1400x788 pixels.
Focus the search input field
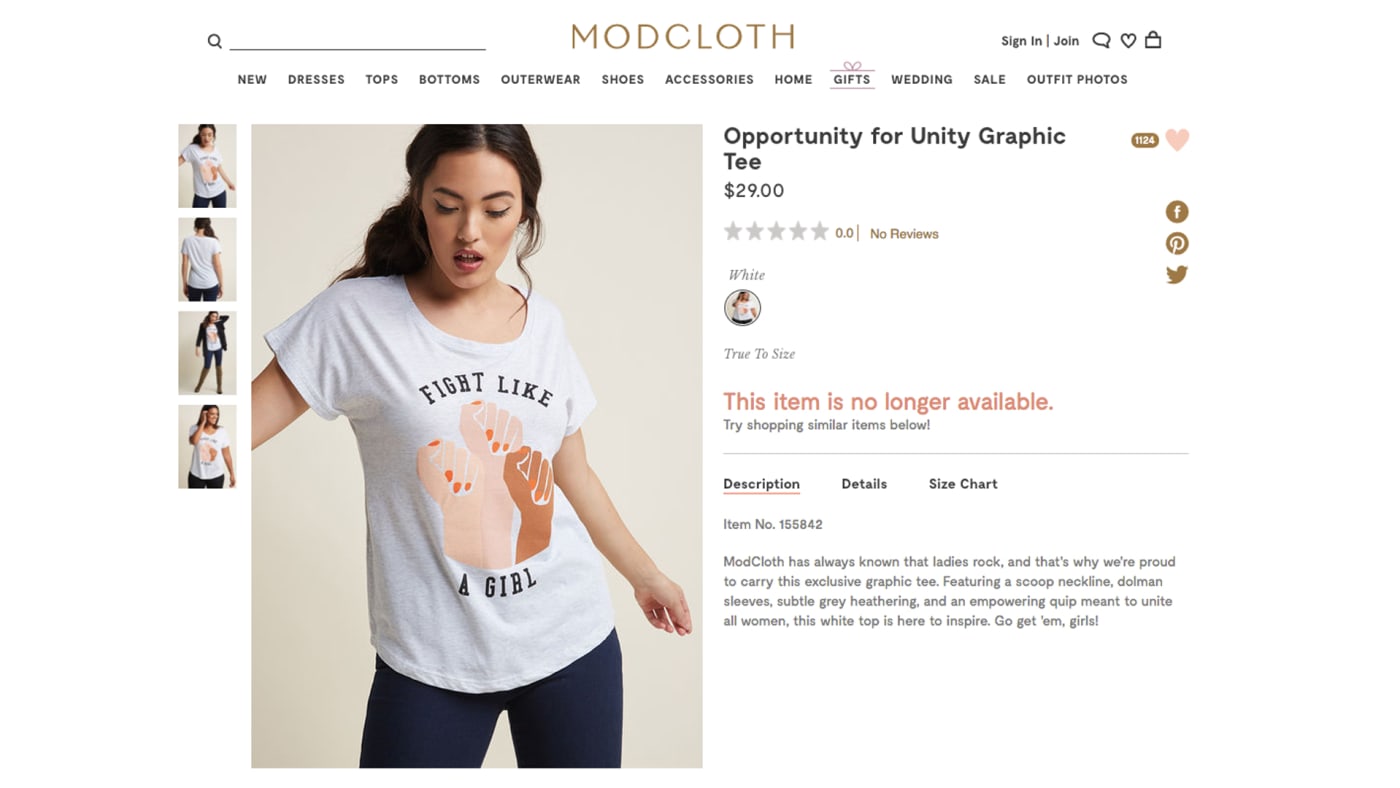(358, 40)
